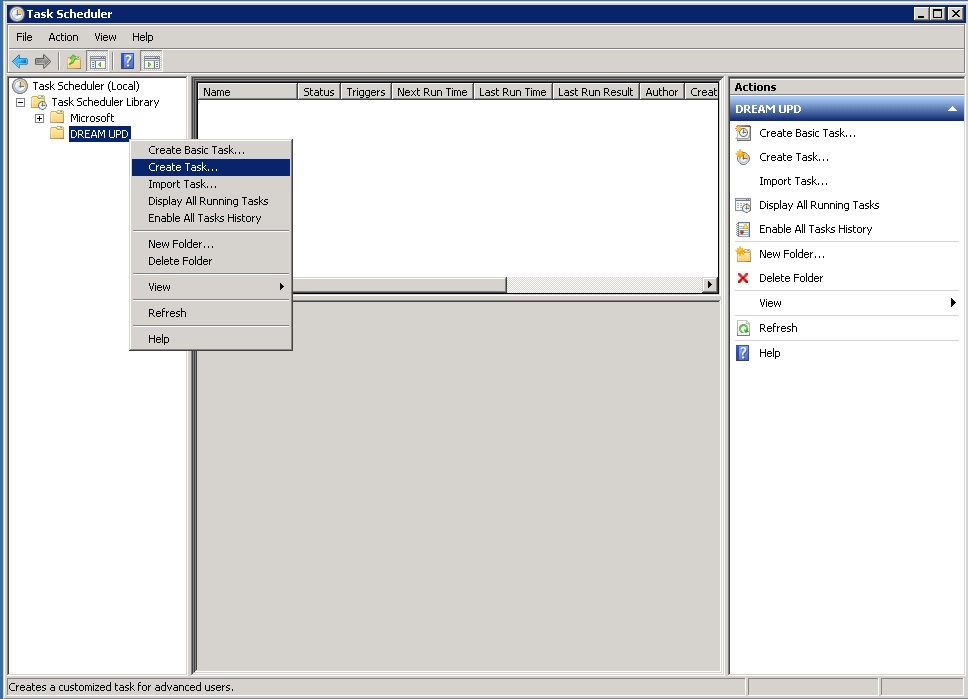The width and height of the screenshot is (968, 699).
Task: Click Delete Folder link in Actions pane
Action: [791, 278]
